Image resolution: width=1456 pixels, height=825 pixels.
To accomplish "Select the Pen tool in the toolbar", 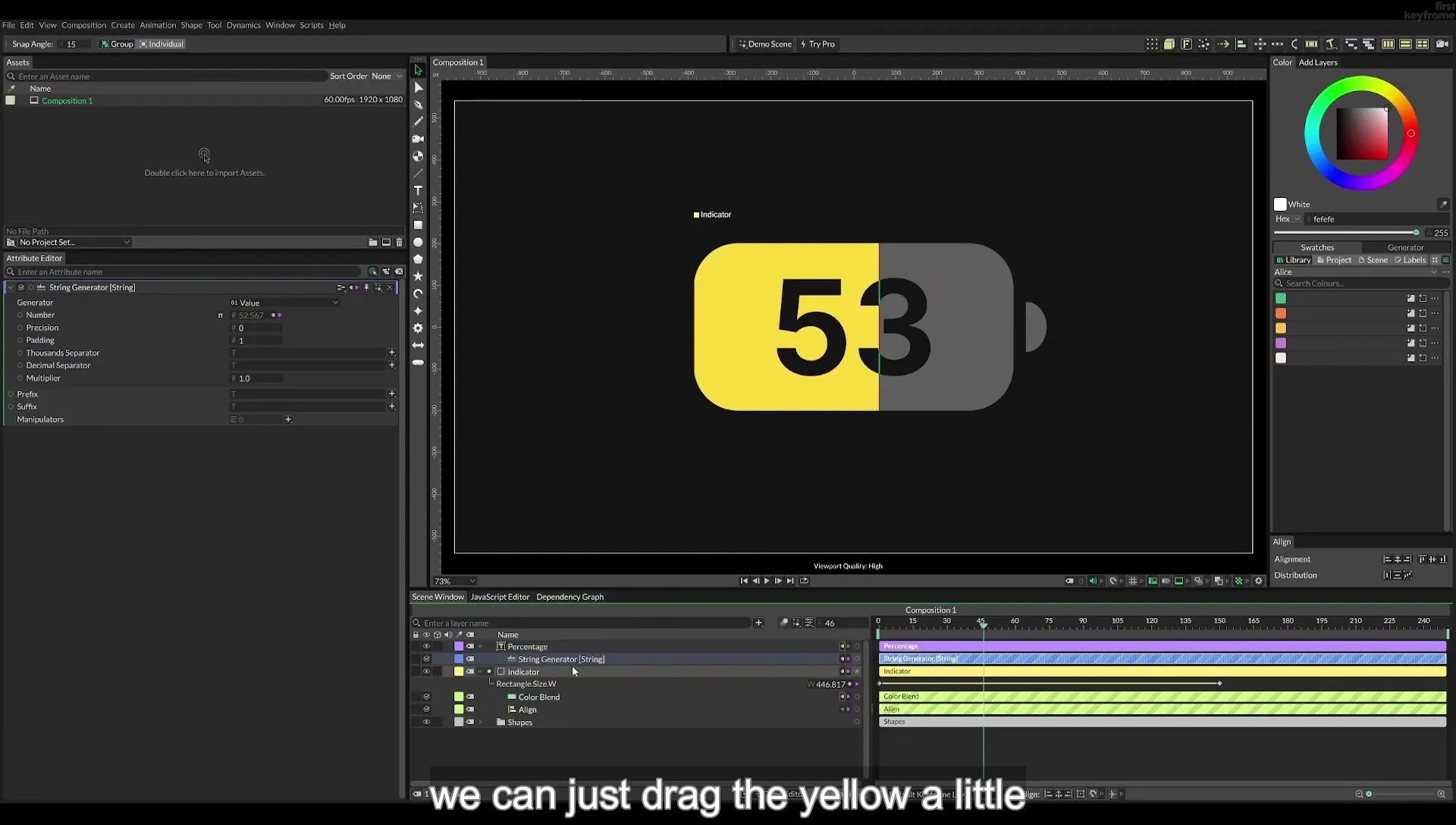I will pyautogui.click(x=418, y=105).
